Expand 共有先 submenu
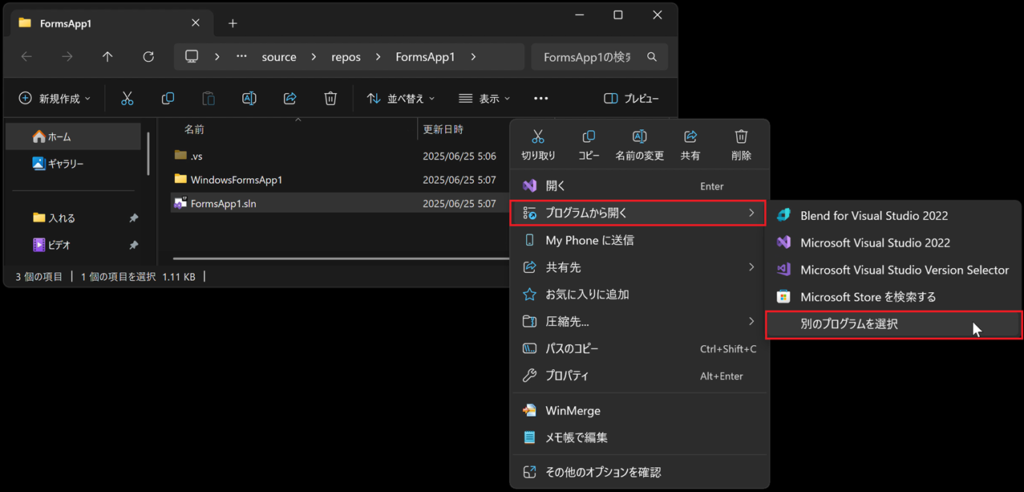1024x492 pixels. pos(639,267)
